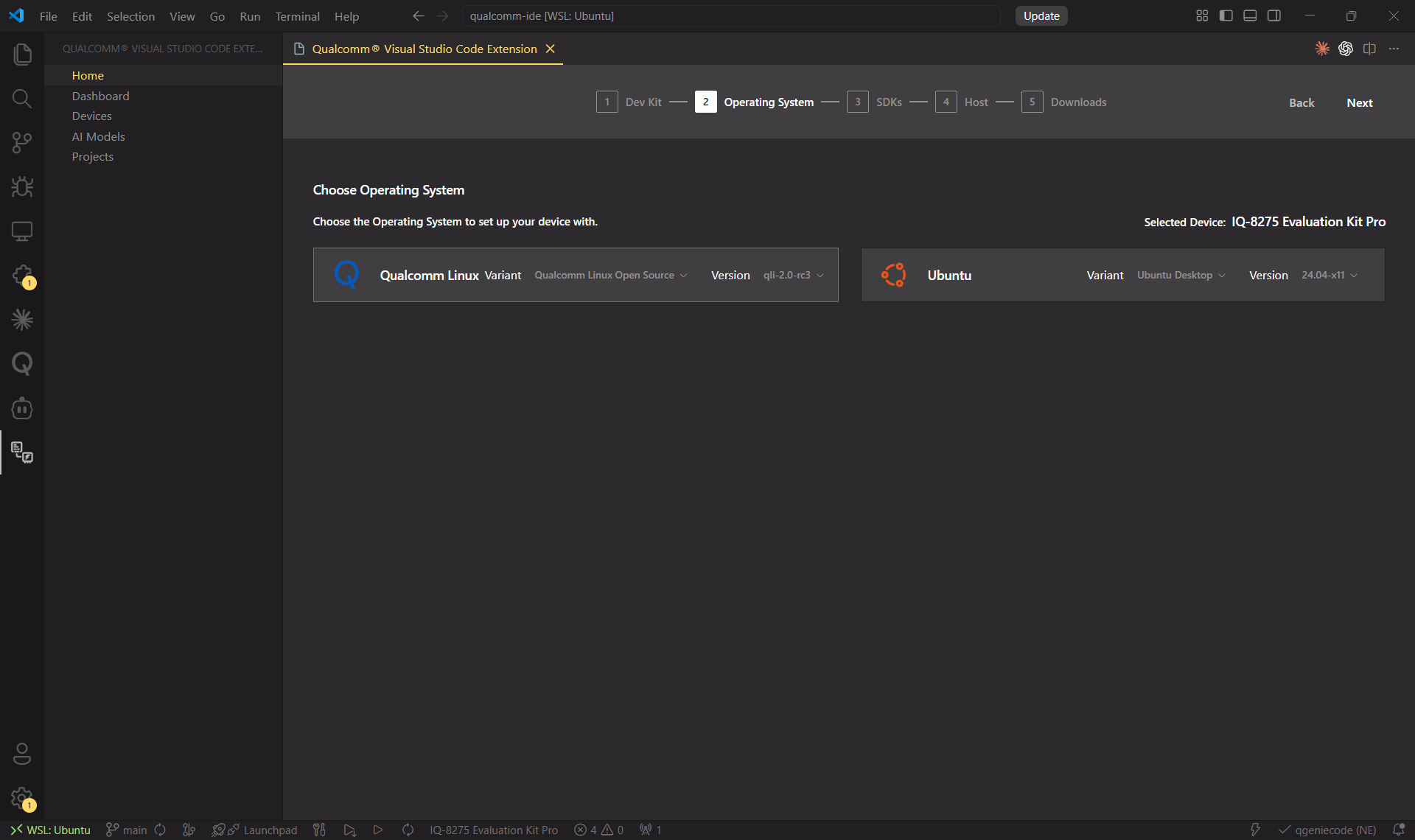
Task: Open Qualcomm Linux Variant dropdown
Action: click(611, 275)
